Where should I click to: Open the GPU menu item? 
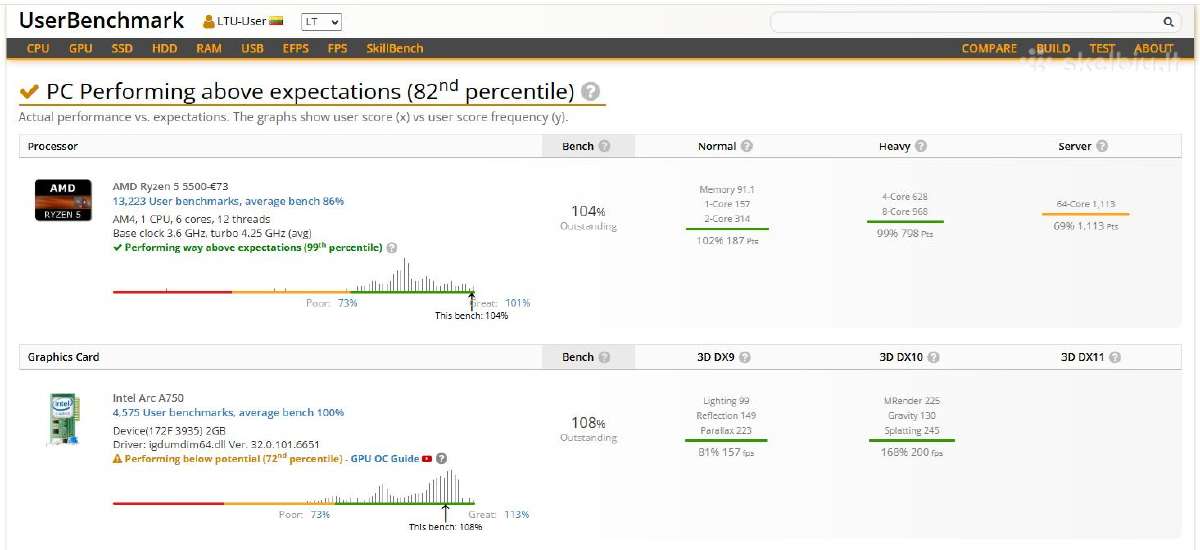81,48
